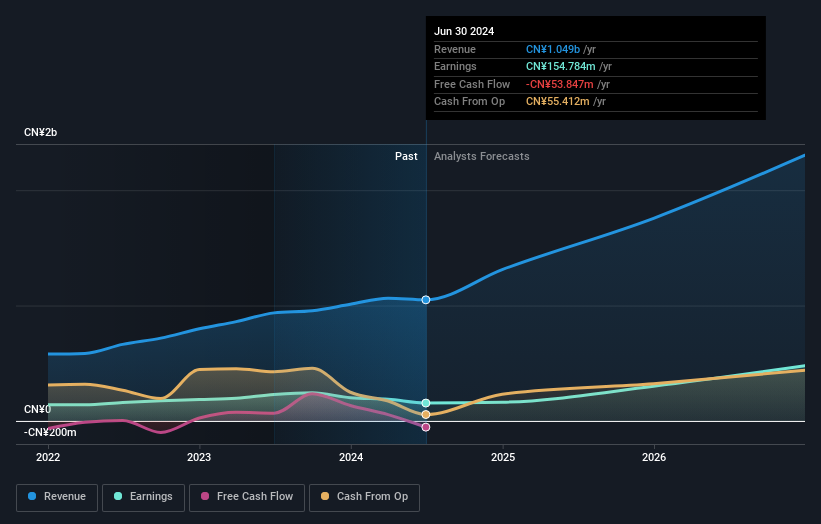Image resolution: width=821 pixels, height=524 pixels.
Task: Click the CN¥1.049b revenue value
Action: click(553, 49)
